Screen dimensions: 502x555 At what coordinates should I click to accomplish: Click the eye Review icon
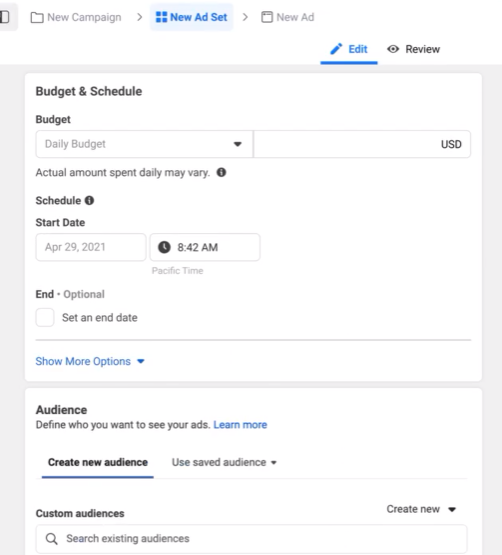click(x=393, y=49)
